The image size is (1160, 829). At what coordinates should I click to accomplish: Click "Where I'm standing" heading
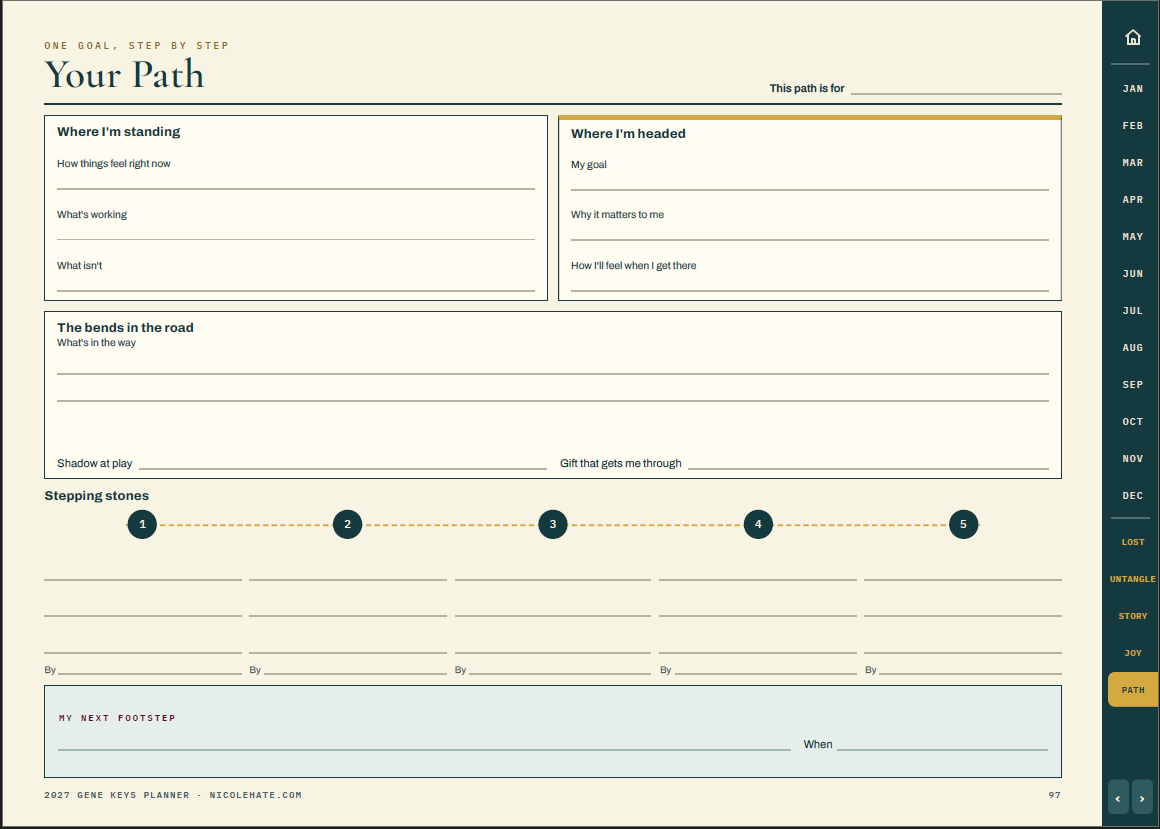118,132
